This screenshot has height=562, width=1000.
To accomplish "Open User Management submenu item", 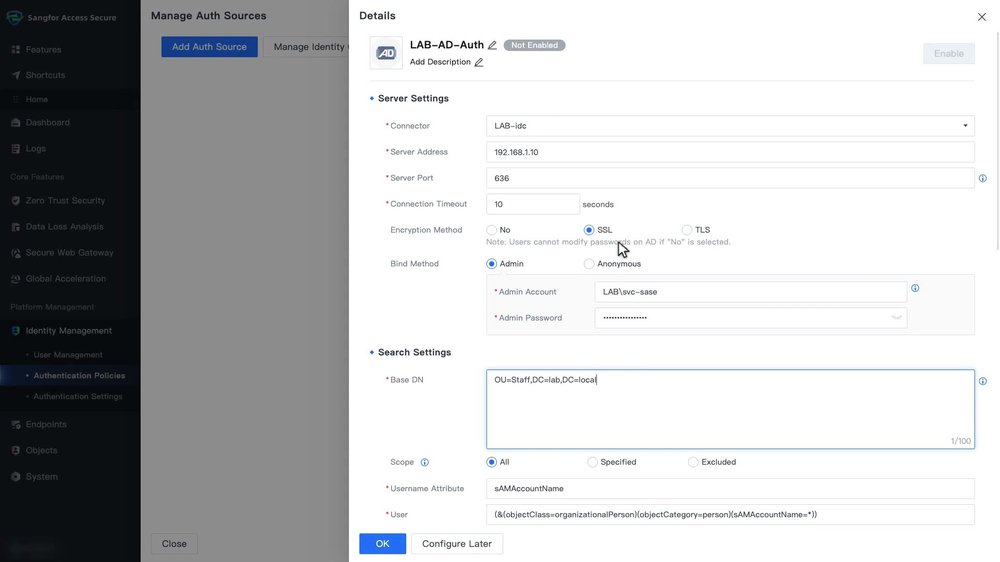I will [x=68, y=355].
